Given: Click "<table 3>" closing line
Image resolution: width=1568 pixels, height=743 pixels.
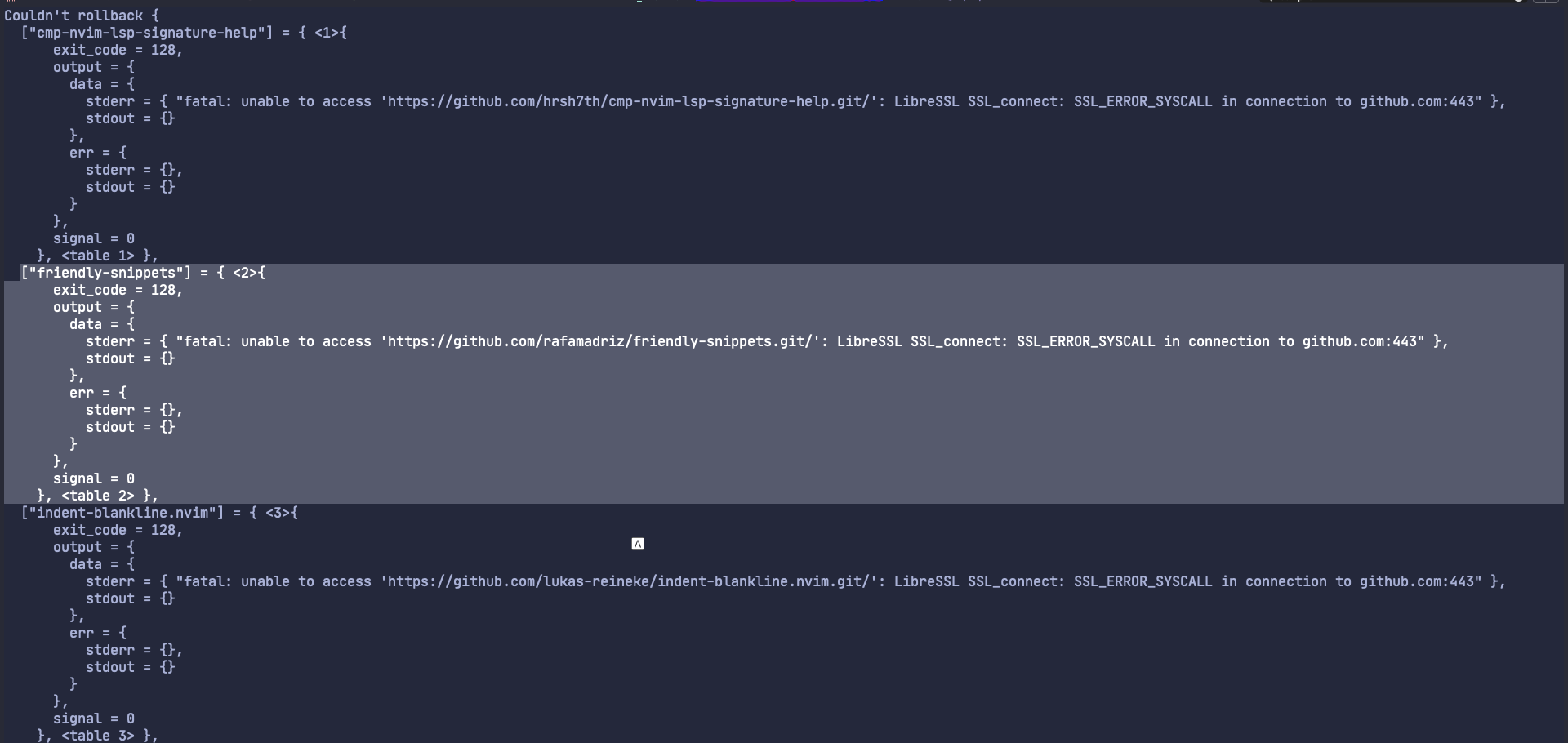Looking at the screenshot, I should (98, 736).
